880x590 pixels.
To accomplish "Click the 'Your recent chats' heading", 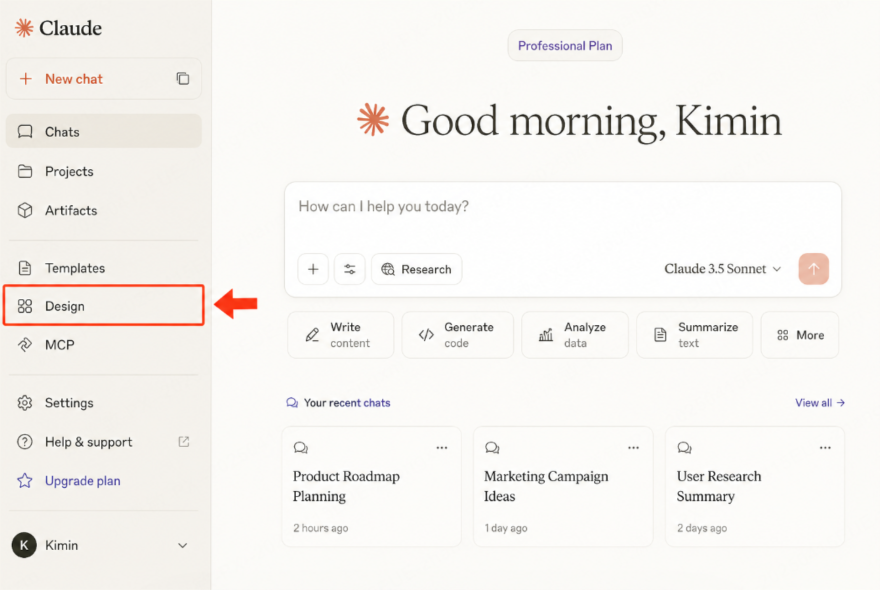I will coord(347,403).
